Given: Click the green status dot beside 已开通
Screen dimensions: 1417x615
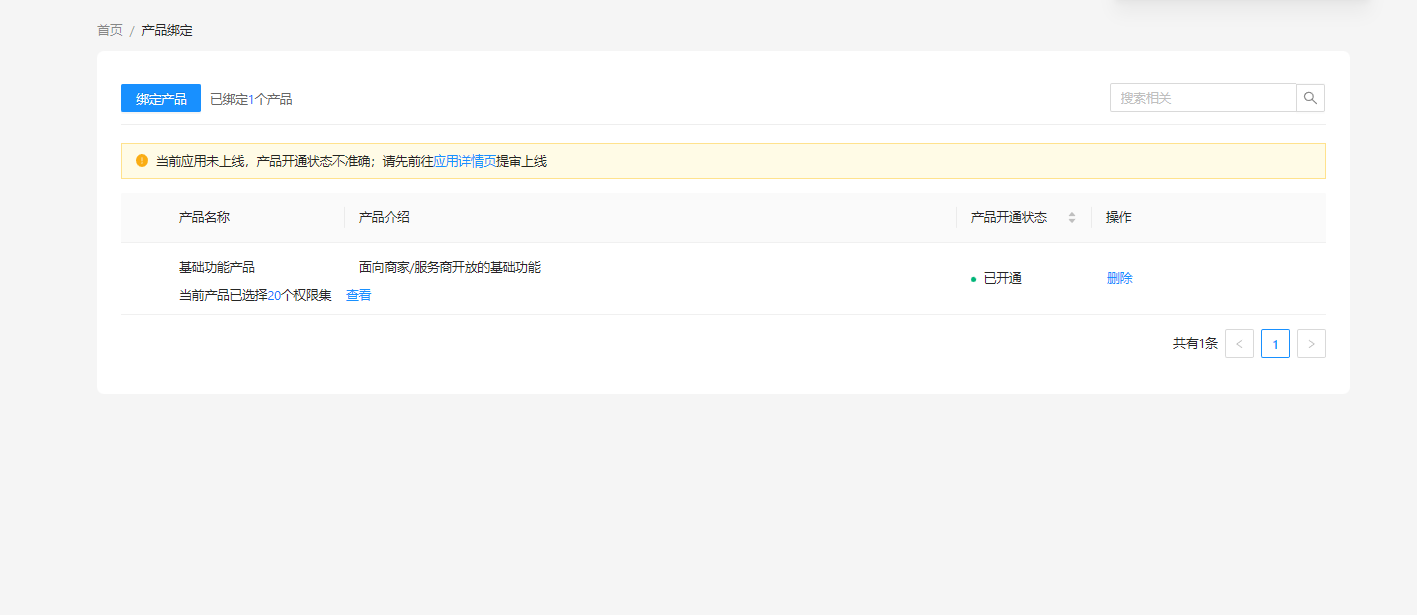Looking at the screenshot, I should (973, 280).
